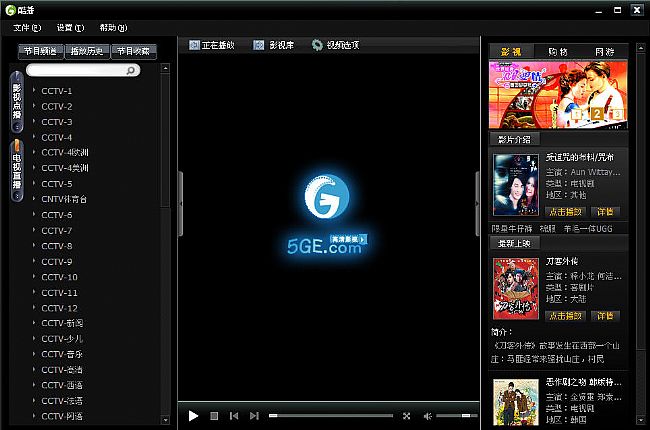Viewport: 650px width, 430px height.
Task: Select CCTV-4美洲 channel
Action: [65, 168]
